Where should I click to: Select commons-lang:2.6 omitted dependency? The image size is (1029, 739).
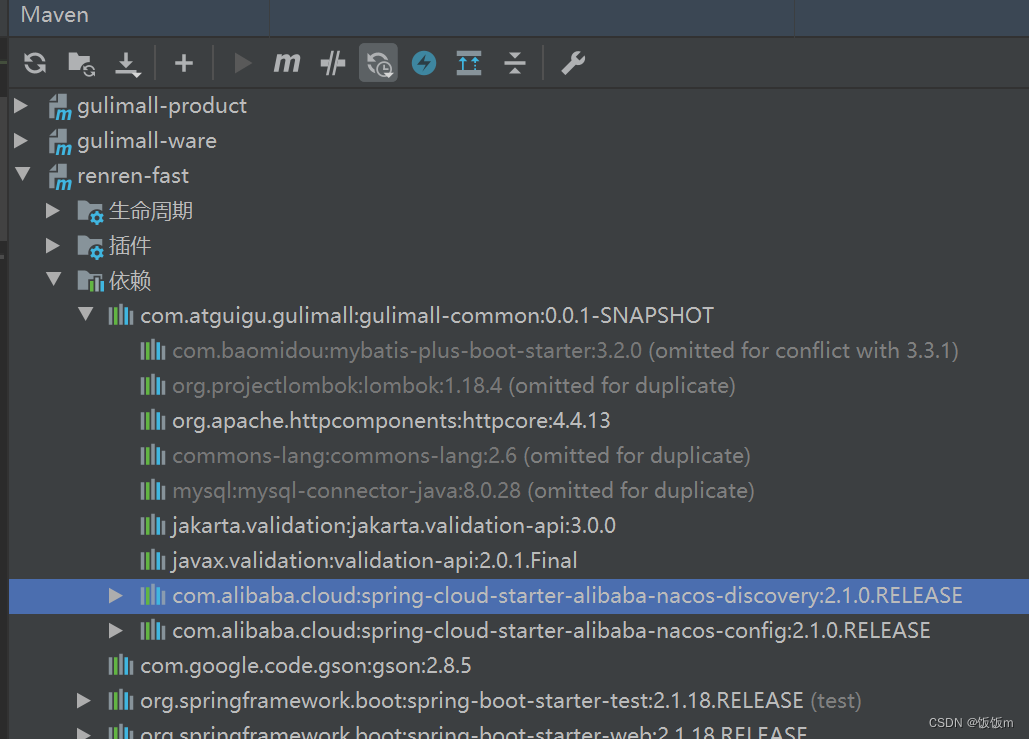[461, 455]
